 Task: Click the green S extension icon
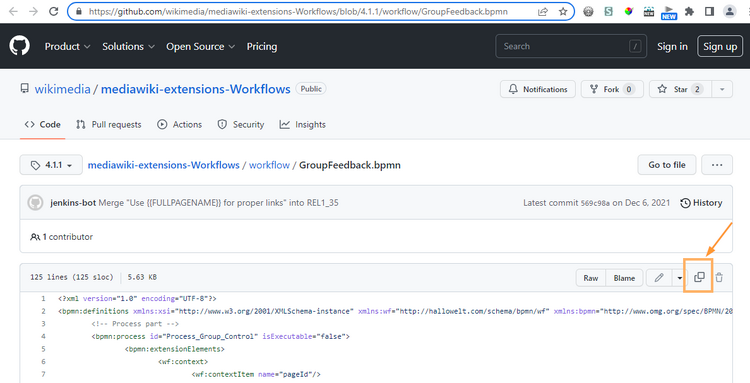(x=608, y=11)
